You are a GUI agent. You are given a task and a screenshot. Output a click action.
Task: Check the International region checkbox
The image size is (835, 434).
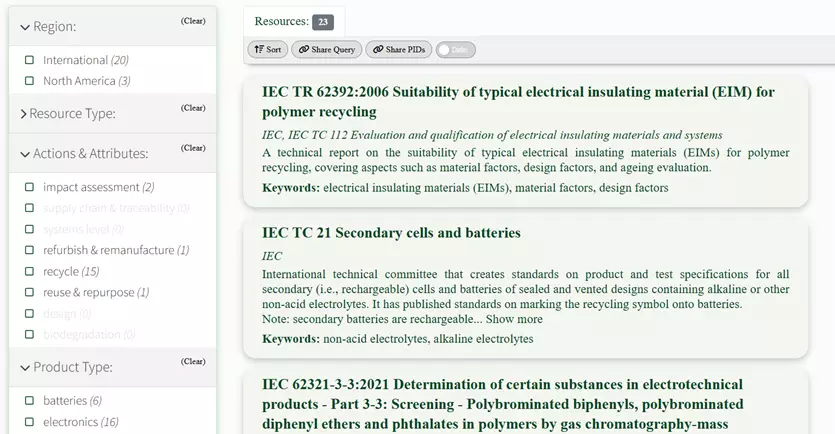click(x=29, y=60)
